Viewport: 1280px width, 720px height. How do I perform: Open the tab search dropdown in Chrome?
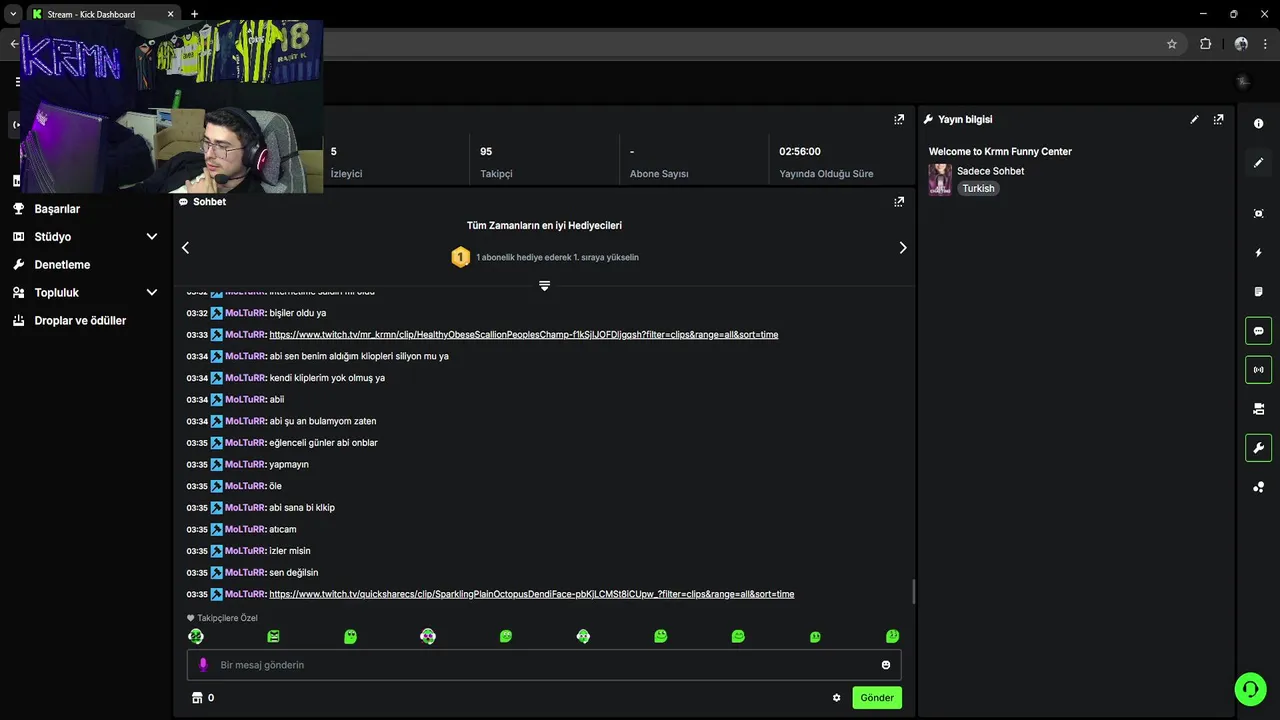tap(12, 14)
